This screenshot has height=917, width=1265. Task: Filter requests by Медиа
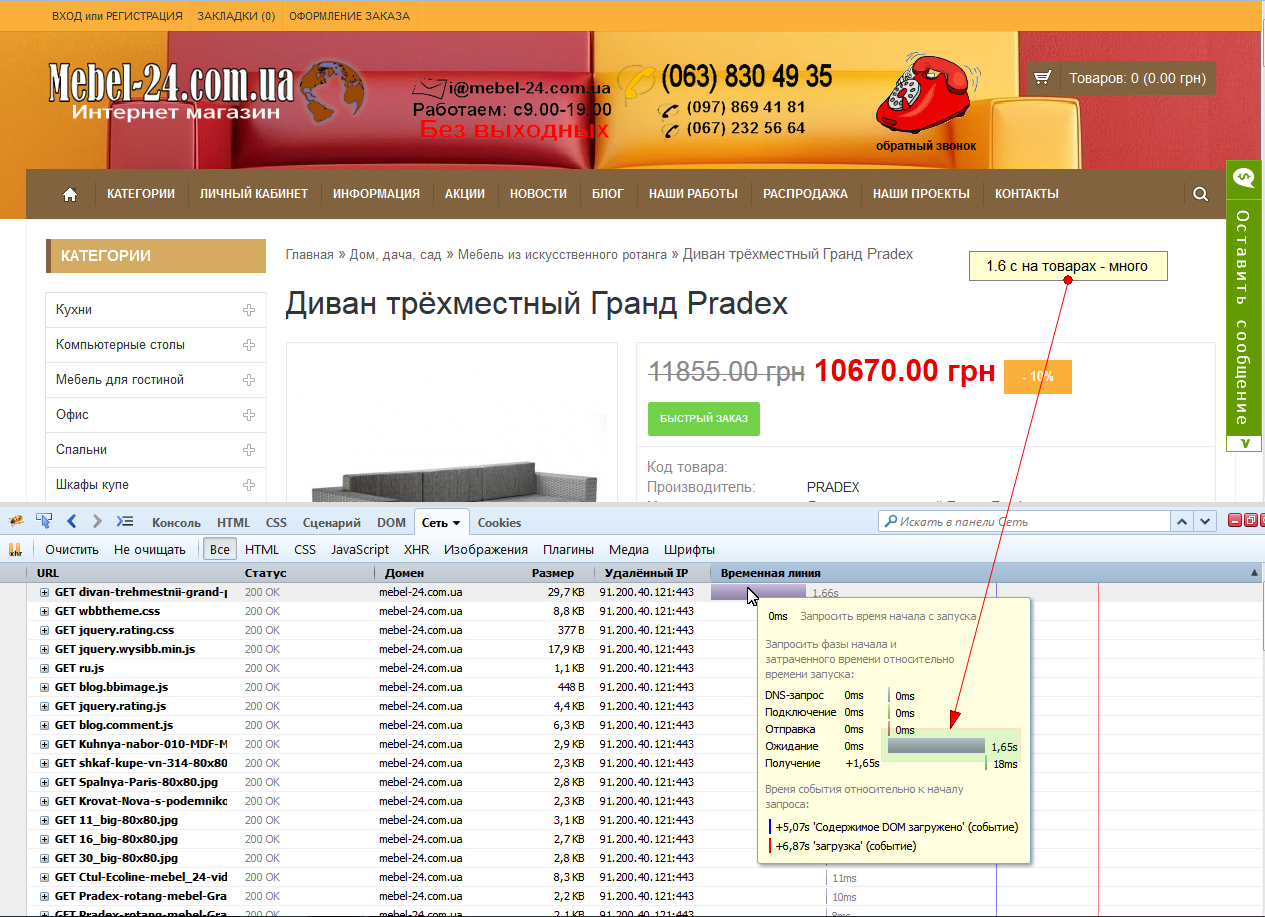(x=629, y=549)
